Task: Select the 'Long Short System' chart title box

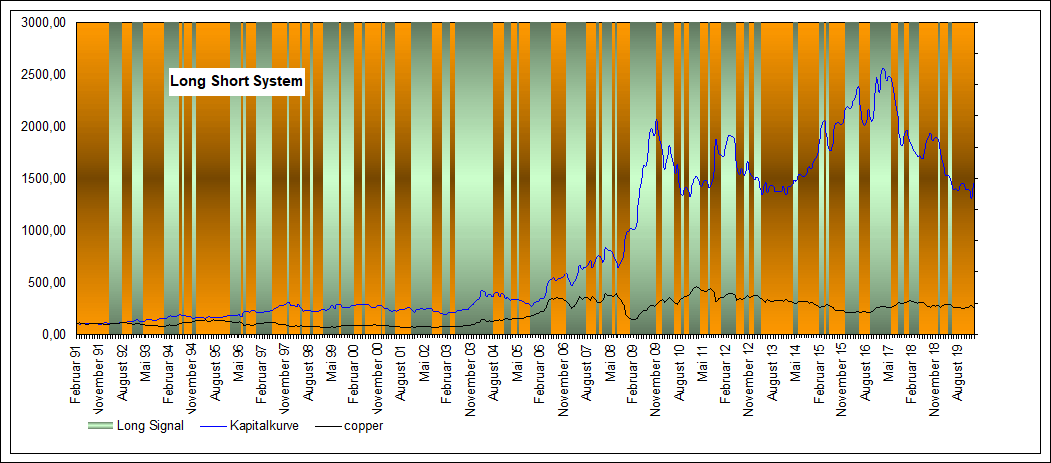Action: (236, 82)
